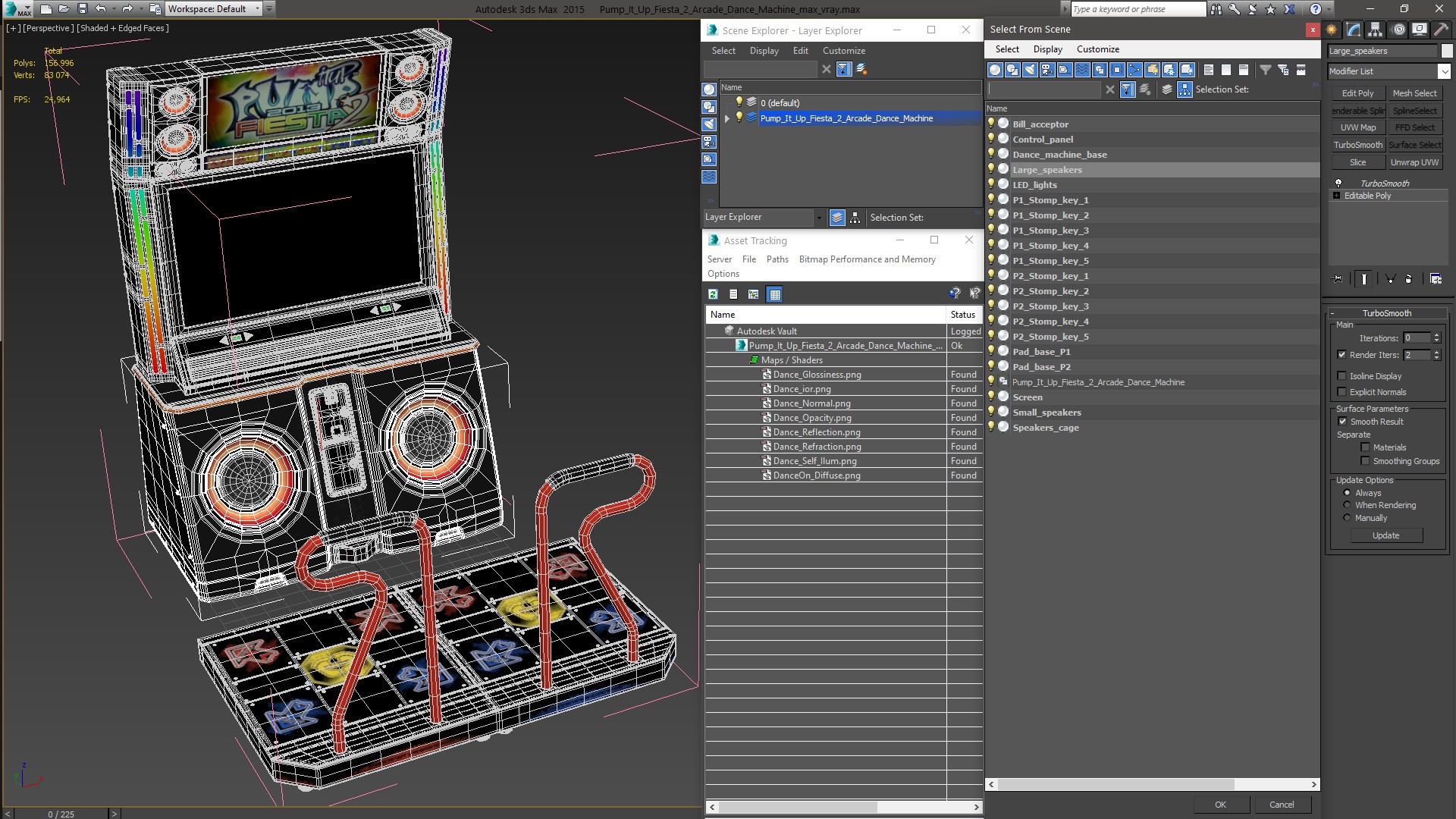Select None in Select From Scene toolbar
1456x819 pixels.
(1226, 70)
